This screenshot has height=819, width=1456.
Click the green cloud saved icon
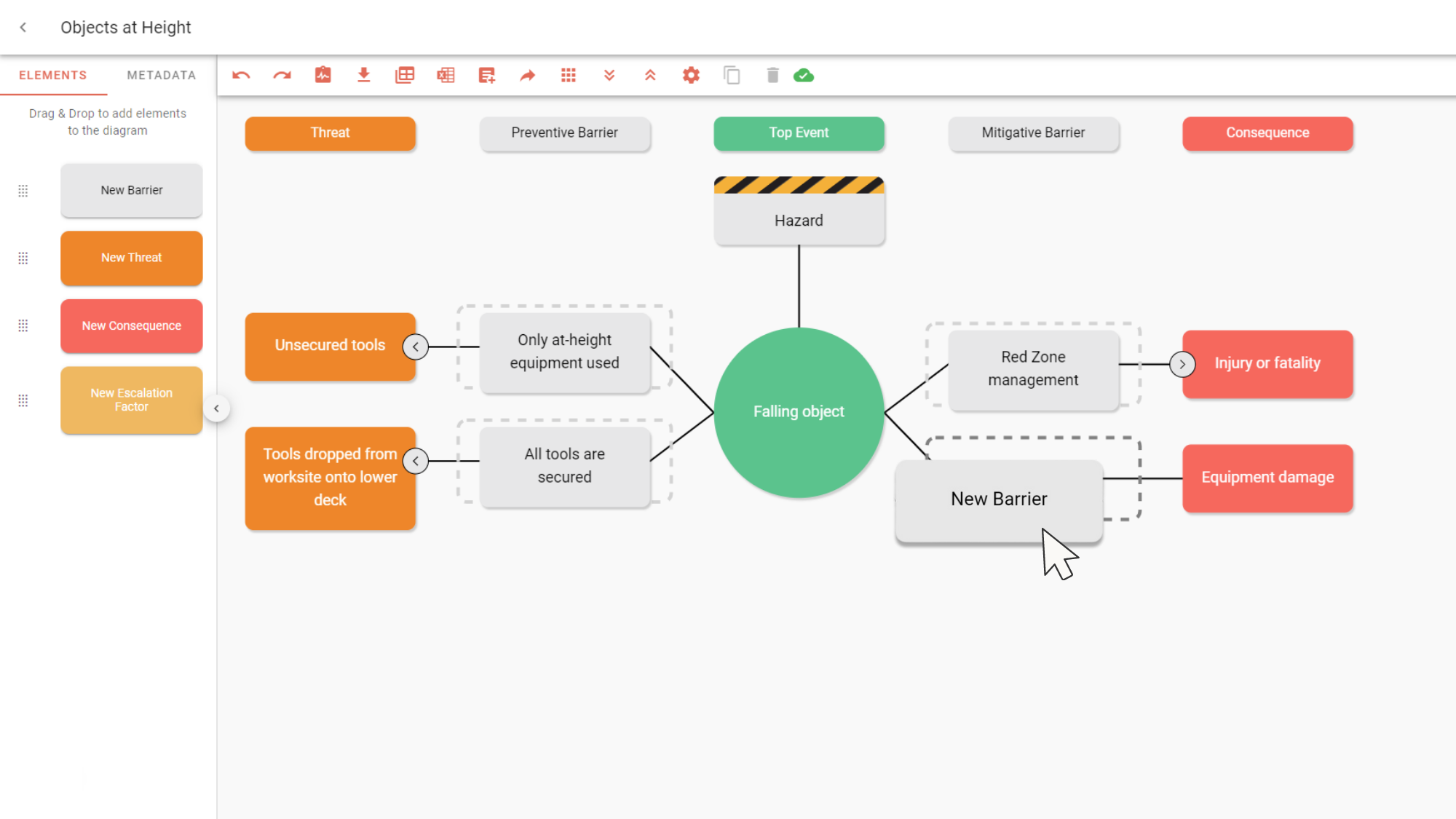804,75
